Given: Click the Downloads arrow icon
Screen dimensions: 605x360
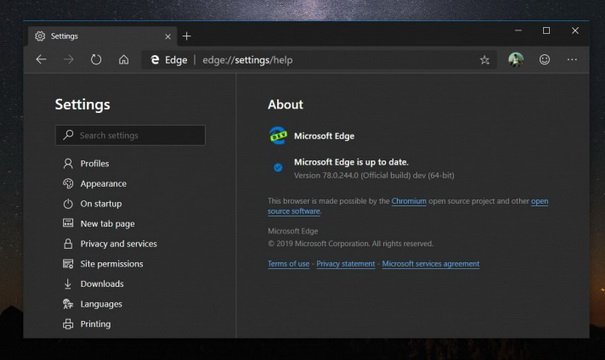Looking at the screenshot, I should coord(68,284).
